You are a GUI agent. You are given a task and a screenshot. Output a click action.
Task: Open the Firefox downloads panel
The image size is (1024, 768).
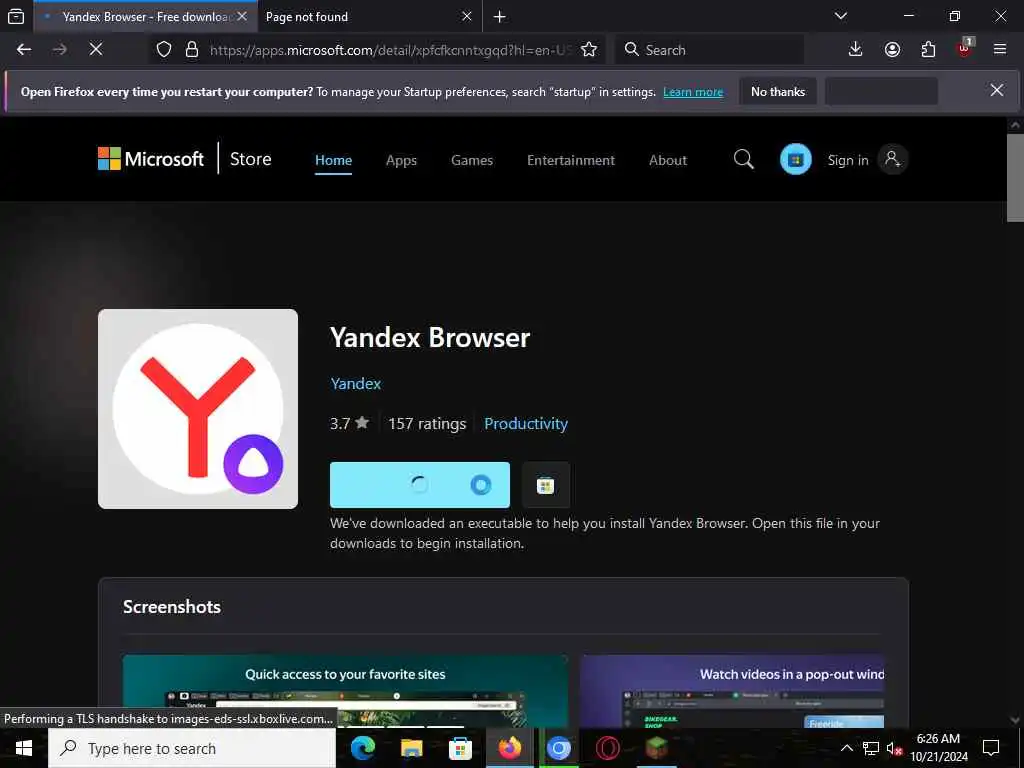click(x=856, y=50)
